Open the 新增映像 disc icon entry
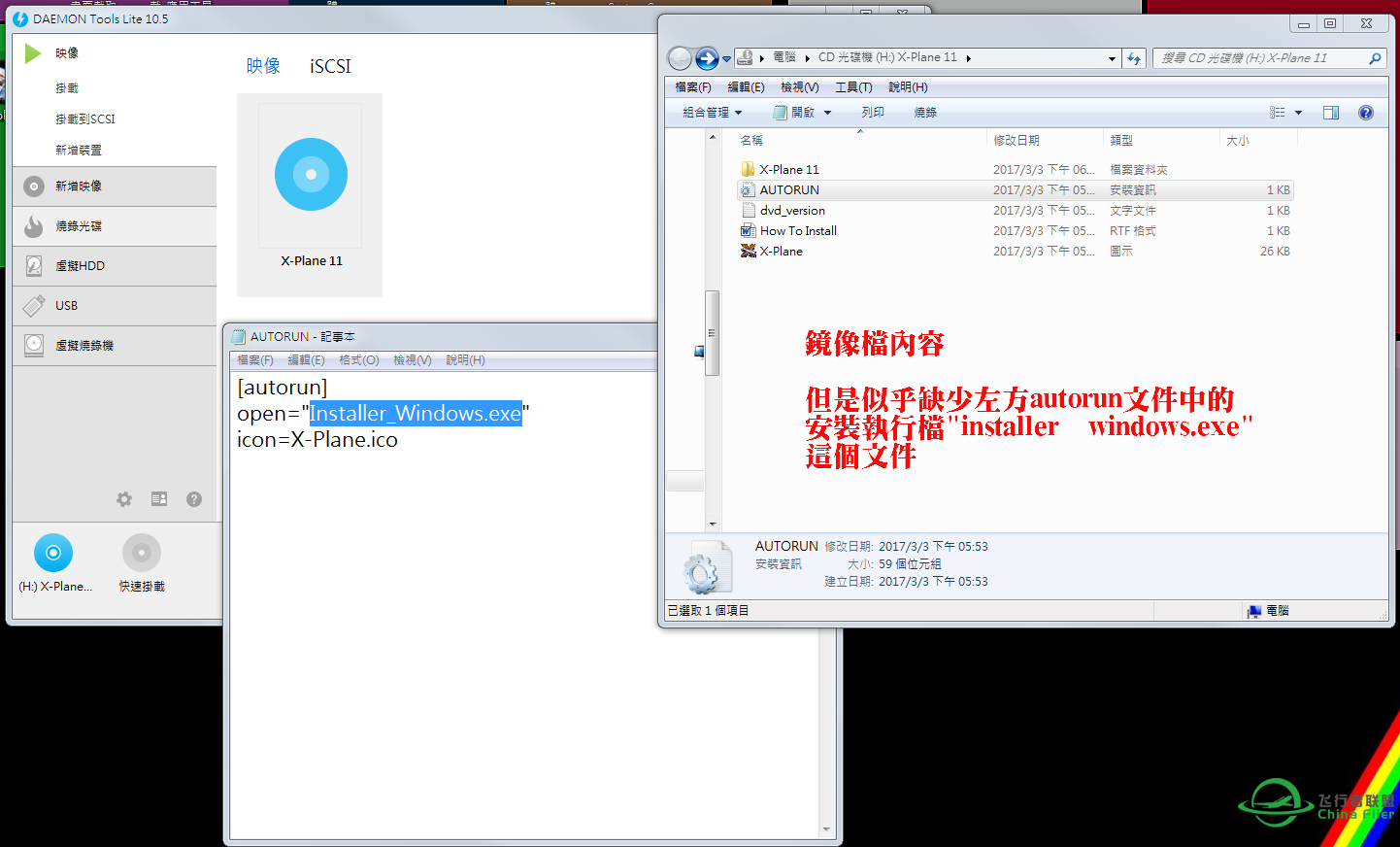Image resolution: width=1400 pixels, height=847 pixels. [x=34, y=186]
